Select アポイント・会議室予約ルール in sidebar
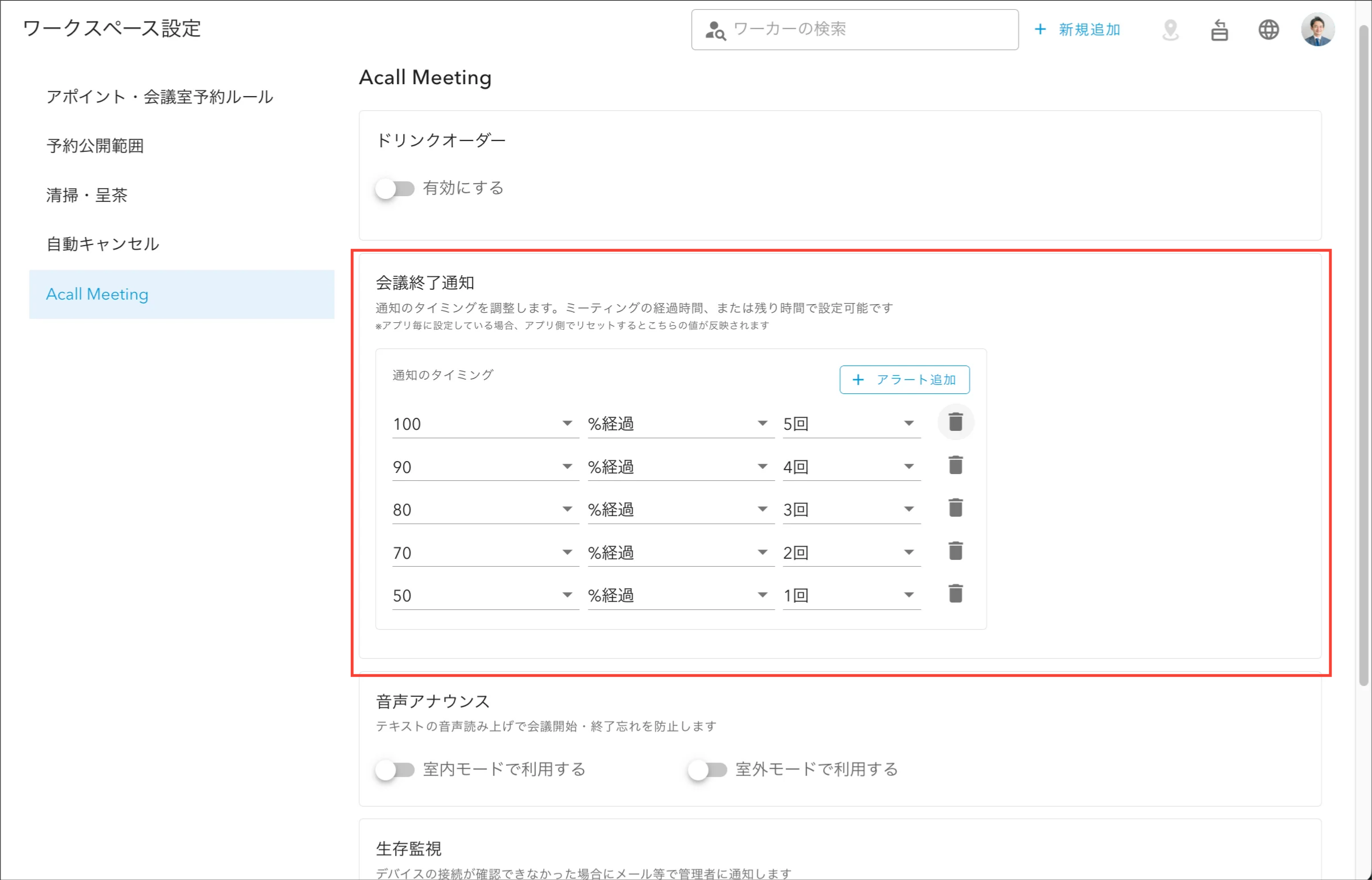This screenshot has height=880, width=1372. [x=182, y=97]
